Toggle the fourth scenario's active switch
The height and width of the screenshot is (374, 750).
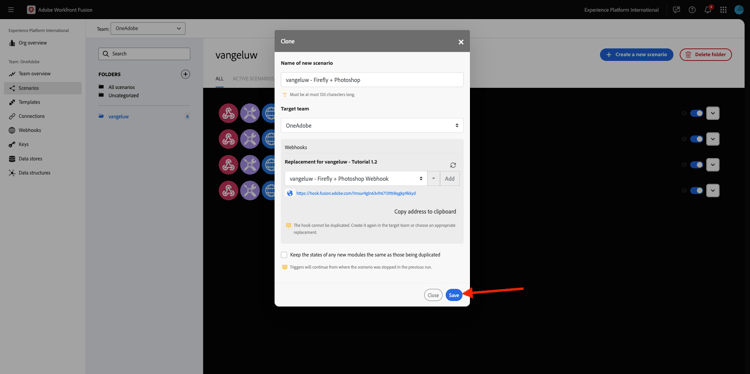click(696, 191)
